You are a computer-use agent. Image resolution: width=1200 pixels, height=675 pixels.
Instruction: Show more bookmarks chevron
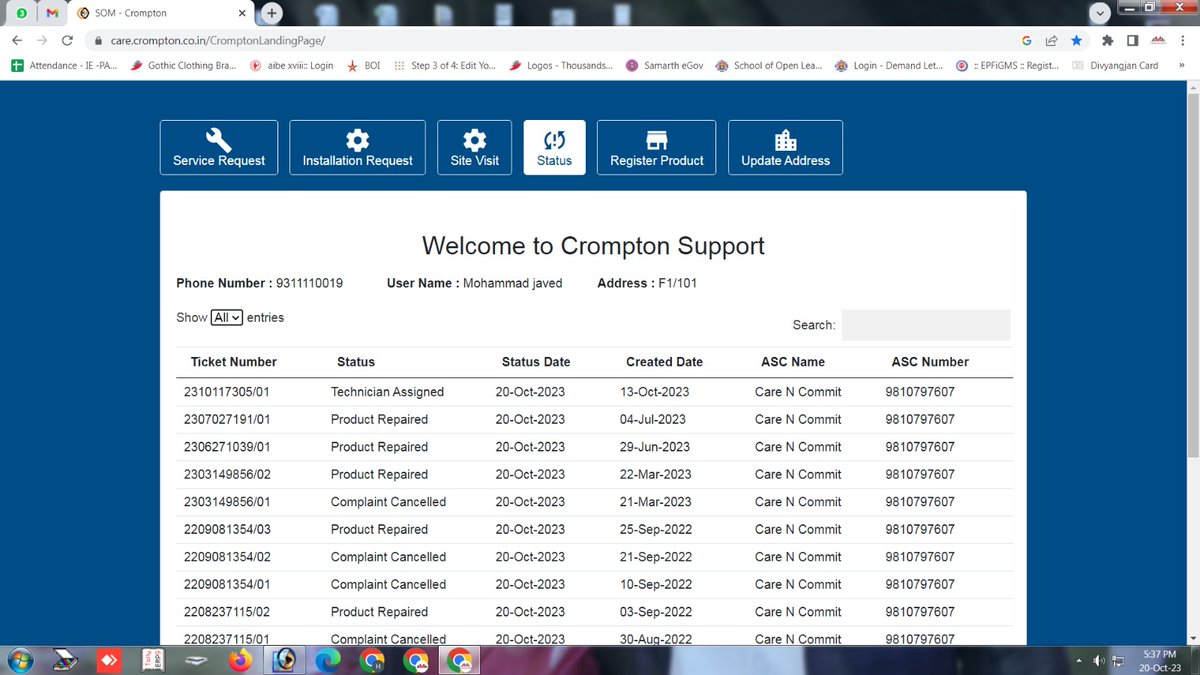(x=1182, y=65)
